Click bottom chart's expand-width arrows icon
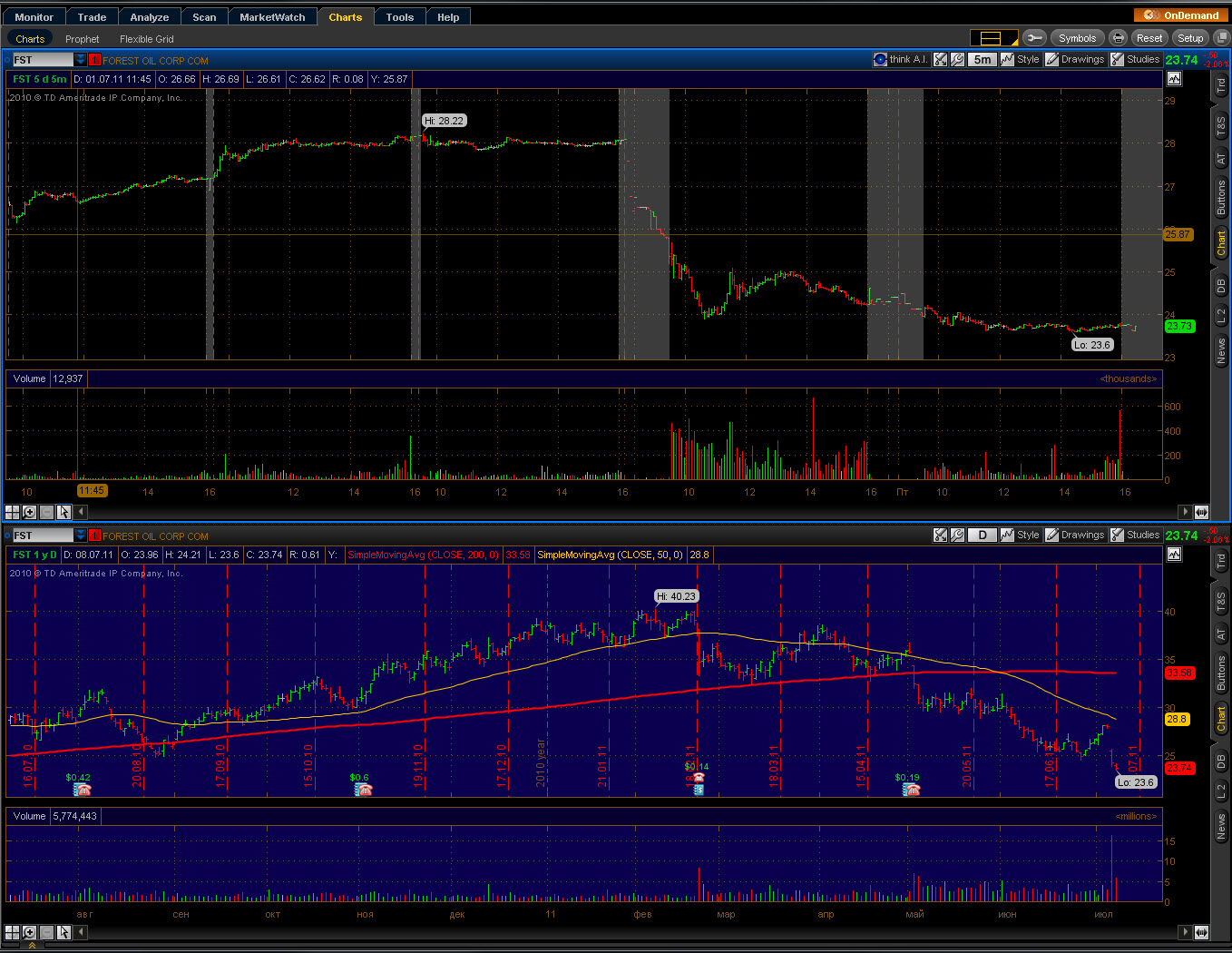This screenshot has width=1232, height=953. [x=1201, y=932]
